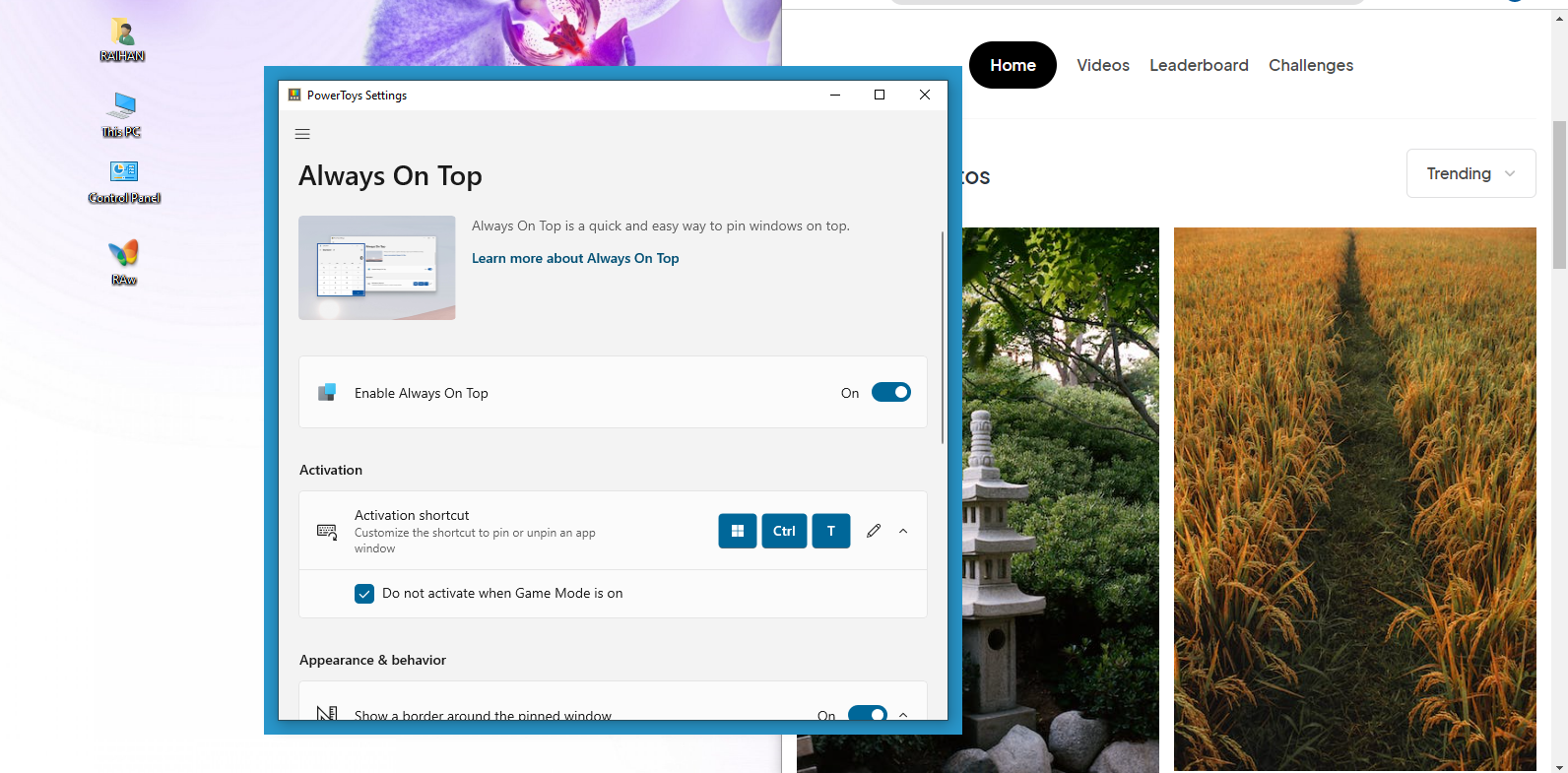Open the stone lantern garden photo
The height and width of the screenshot is (773, 1568).
tap(1061, 499)
